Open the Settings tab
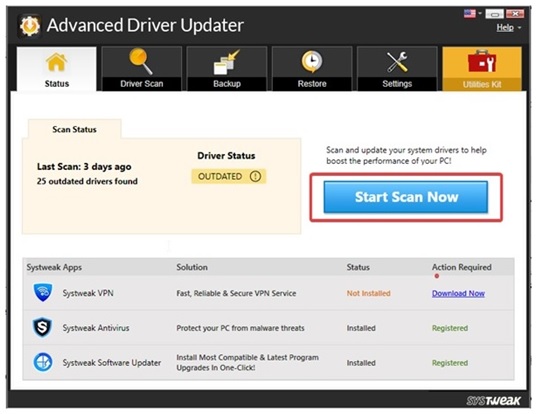The width and height of the screenshot is (537, 414). coord(397,69)
